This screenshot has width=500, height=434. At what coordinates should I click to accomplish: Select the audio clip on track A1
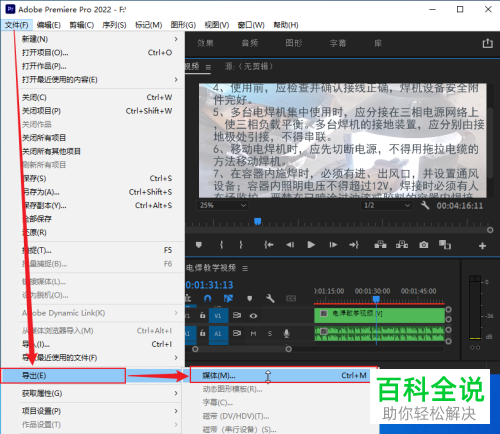point(379,334)
